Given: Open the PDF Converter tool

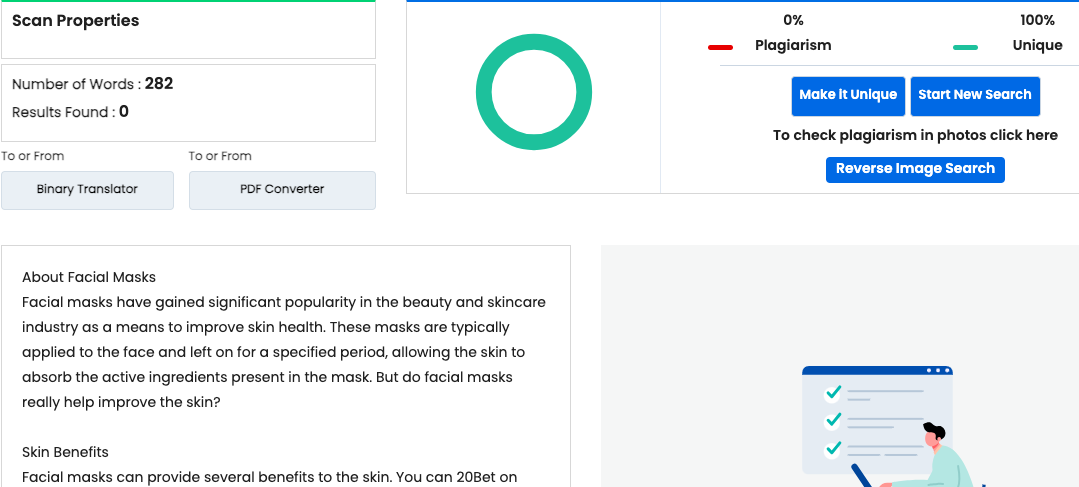Looking at the screenshot, I should 282,189.
